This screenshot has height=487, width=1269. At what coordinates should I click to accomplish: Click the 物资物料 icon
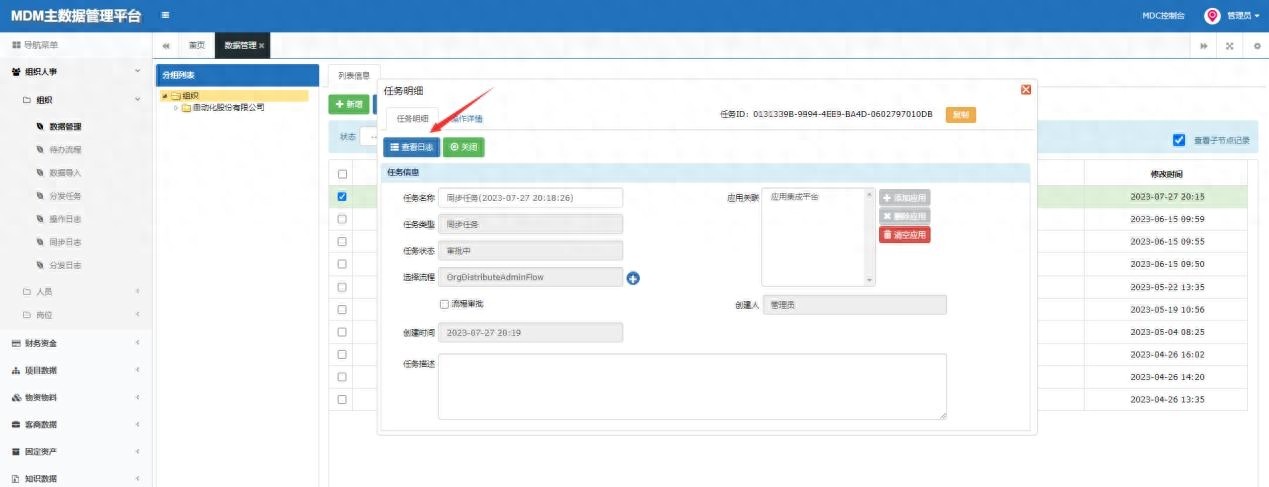click(x=16, y=397)
